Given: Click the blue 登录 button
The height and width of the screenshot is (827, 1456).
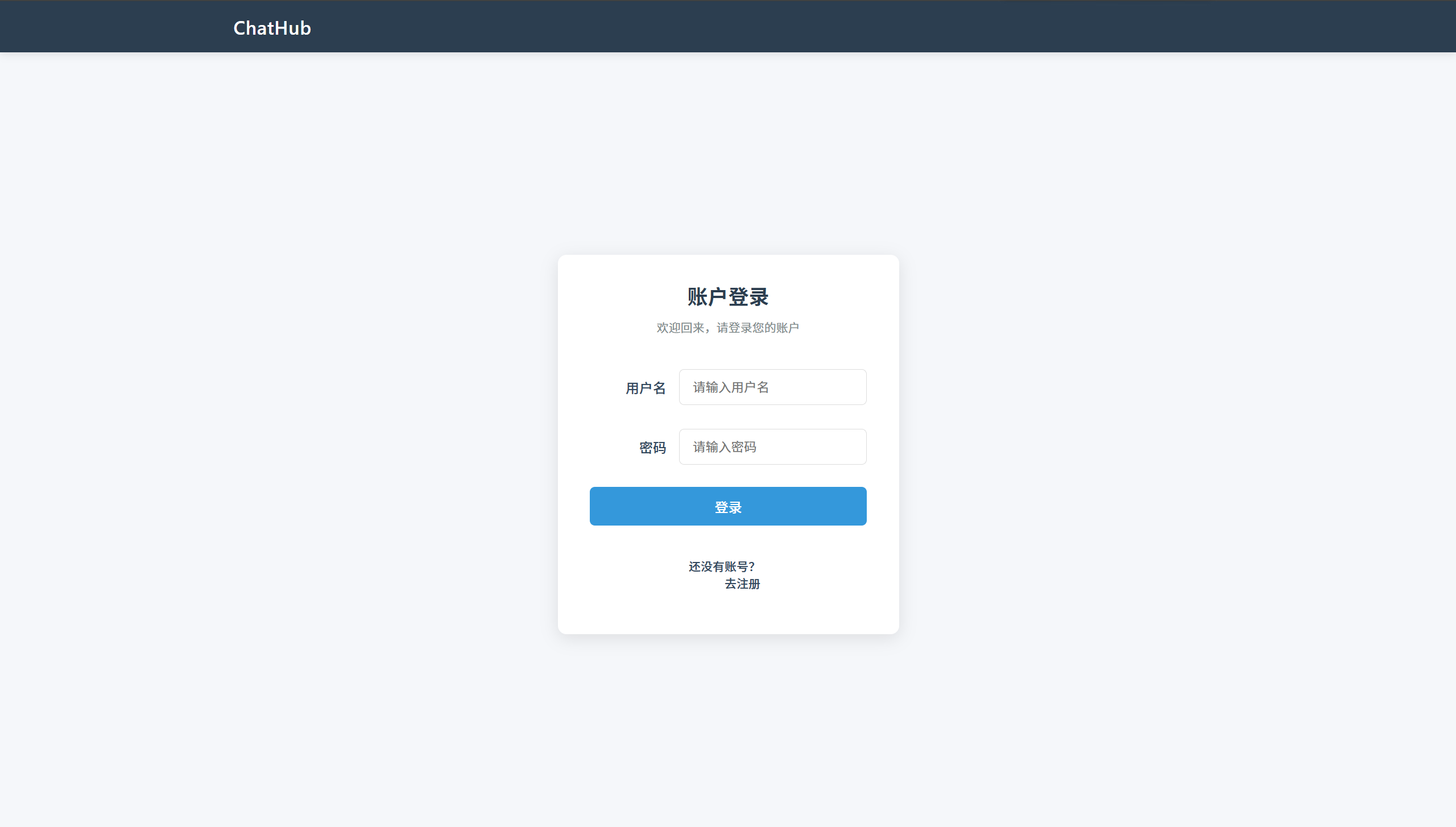Looking at the screenshot, I should tap(728, 506).
